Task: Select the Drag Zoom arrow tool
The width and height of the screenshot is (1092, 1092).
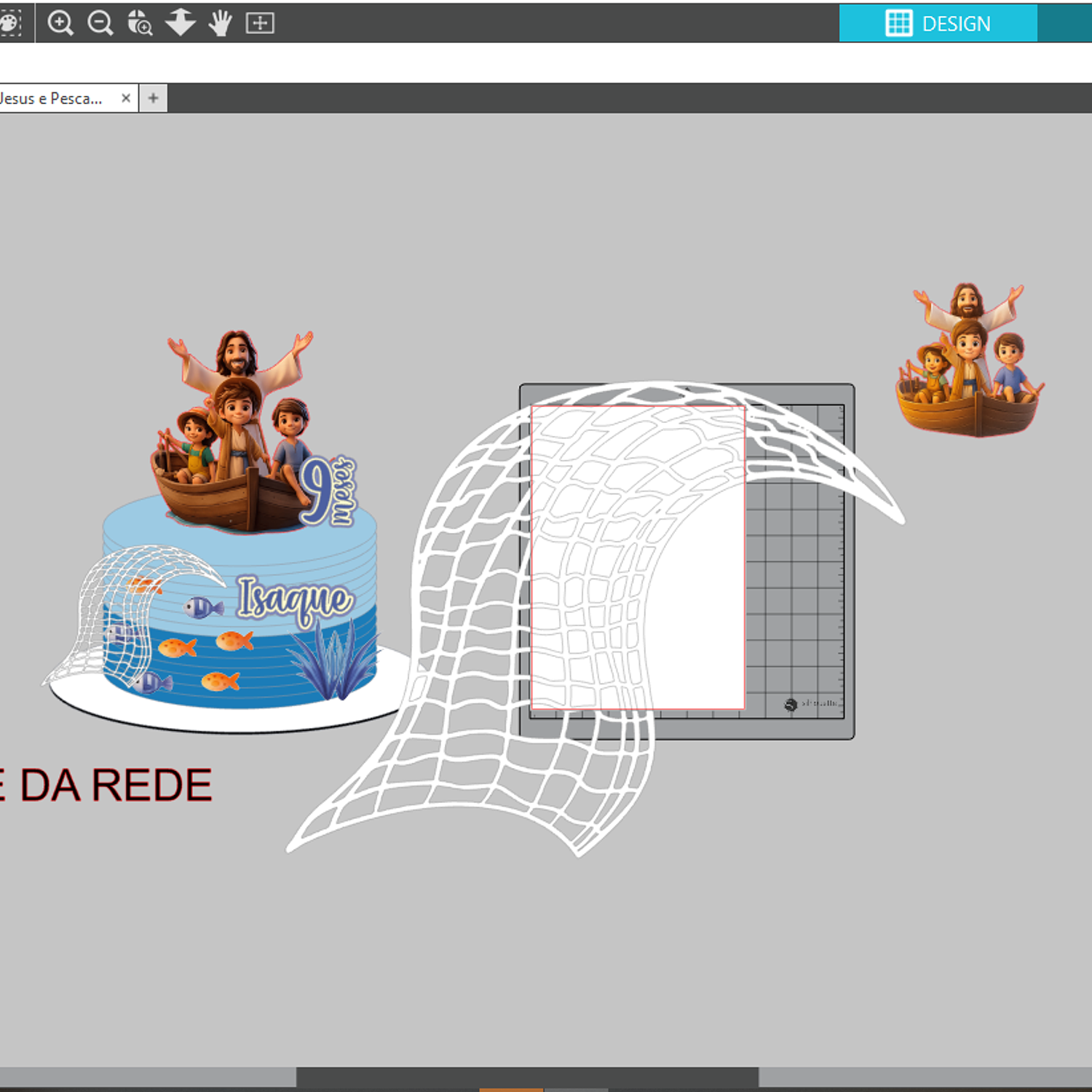Action: pyautogui.click(x=180, y=23)
